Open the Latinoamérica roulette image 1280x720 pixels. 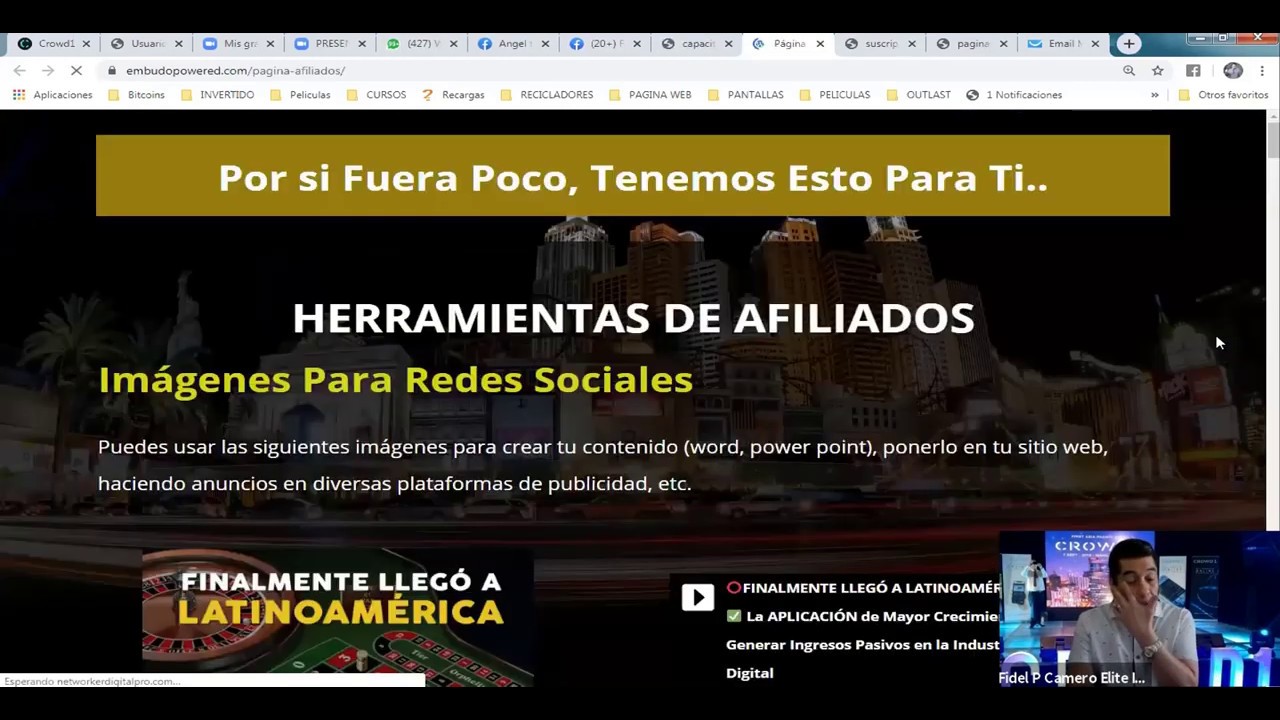[338, 618]
